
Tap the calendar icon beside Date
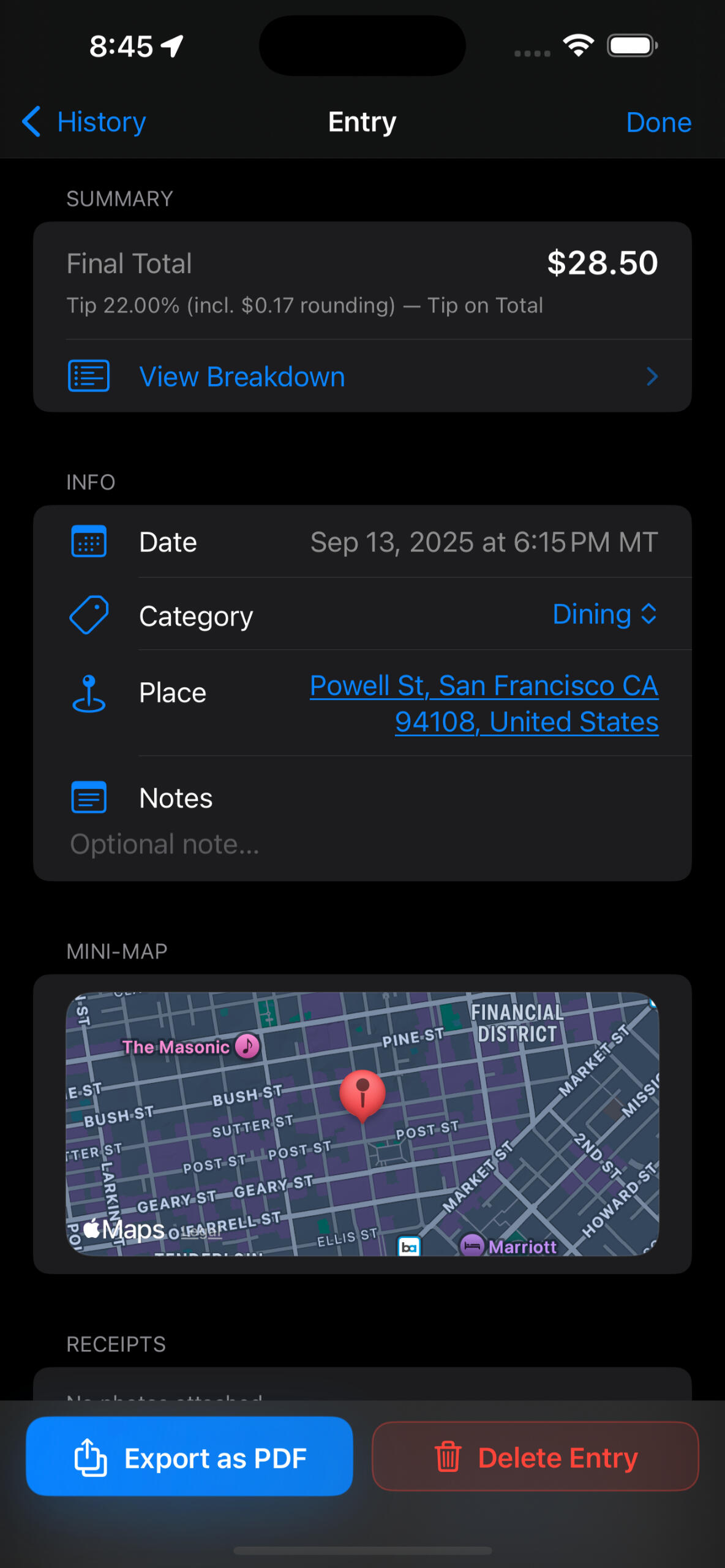pos(89,542)
